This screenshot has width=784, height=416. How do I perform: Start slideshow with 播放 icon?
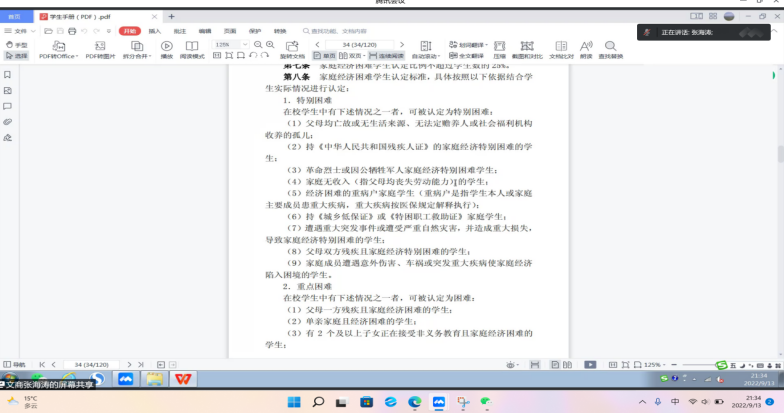[x=166, y=47]
